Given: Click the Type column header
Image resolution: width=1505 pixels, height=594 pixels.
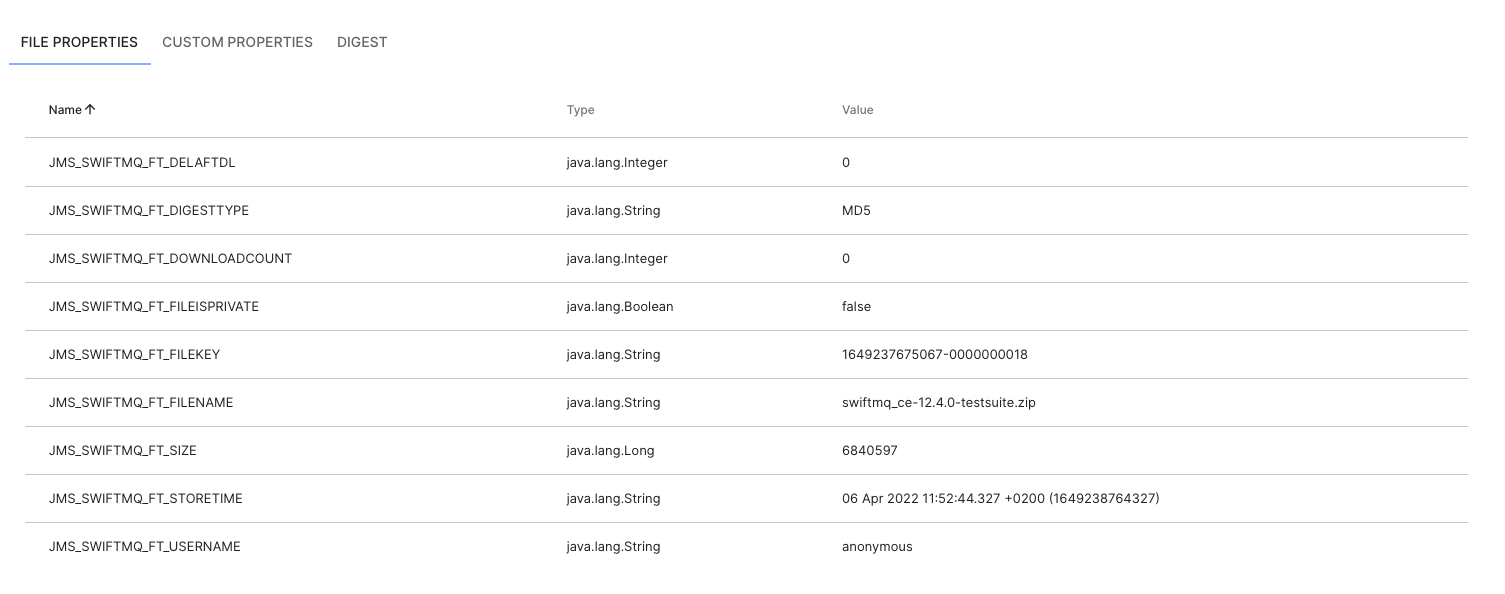Looking at the screenshot, I should [x=580, y=110].
